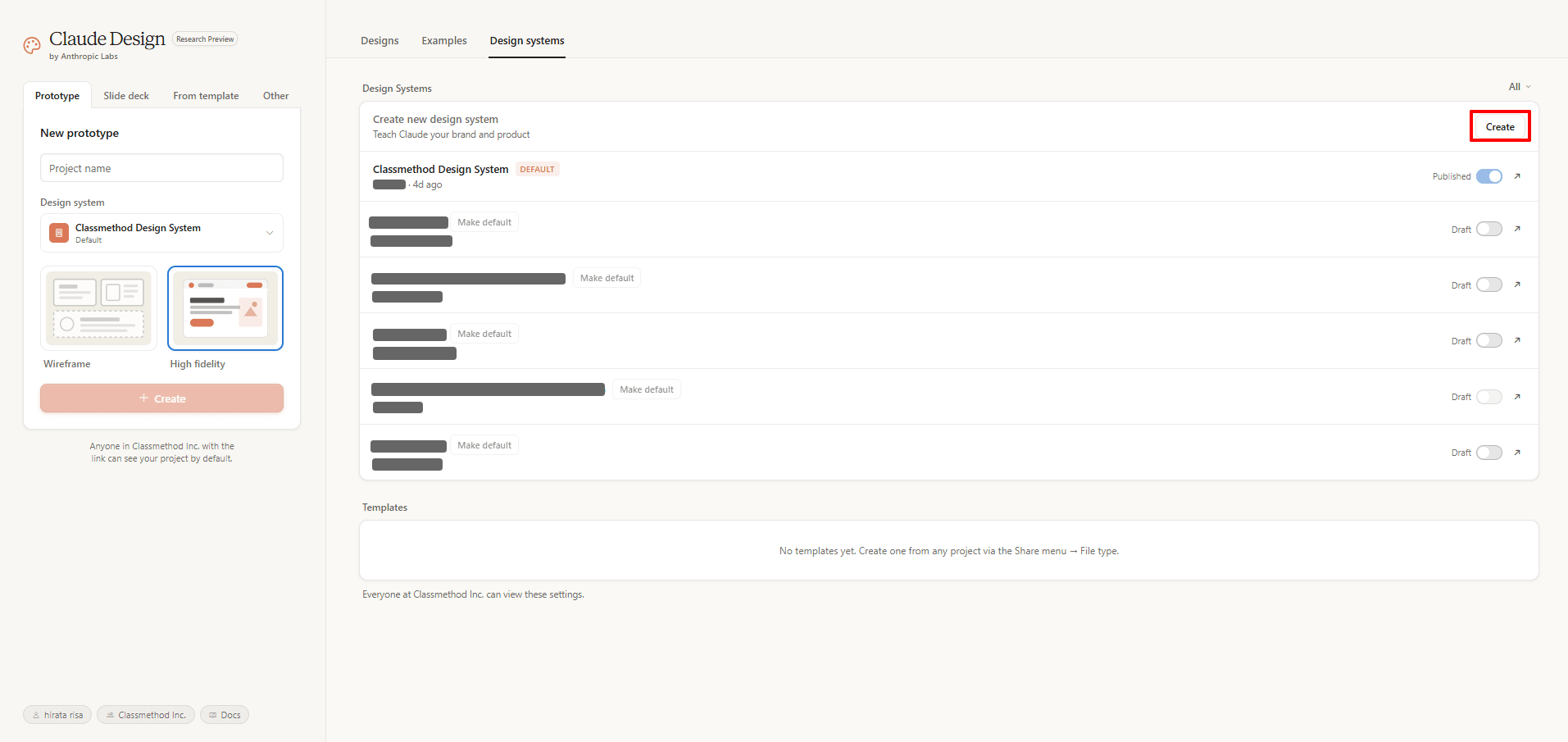Click the "Create new design system" heading
This screenshot has height=742, width=1568.
[435, 120]
